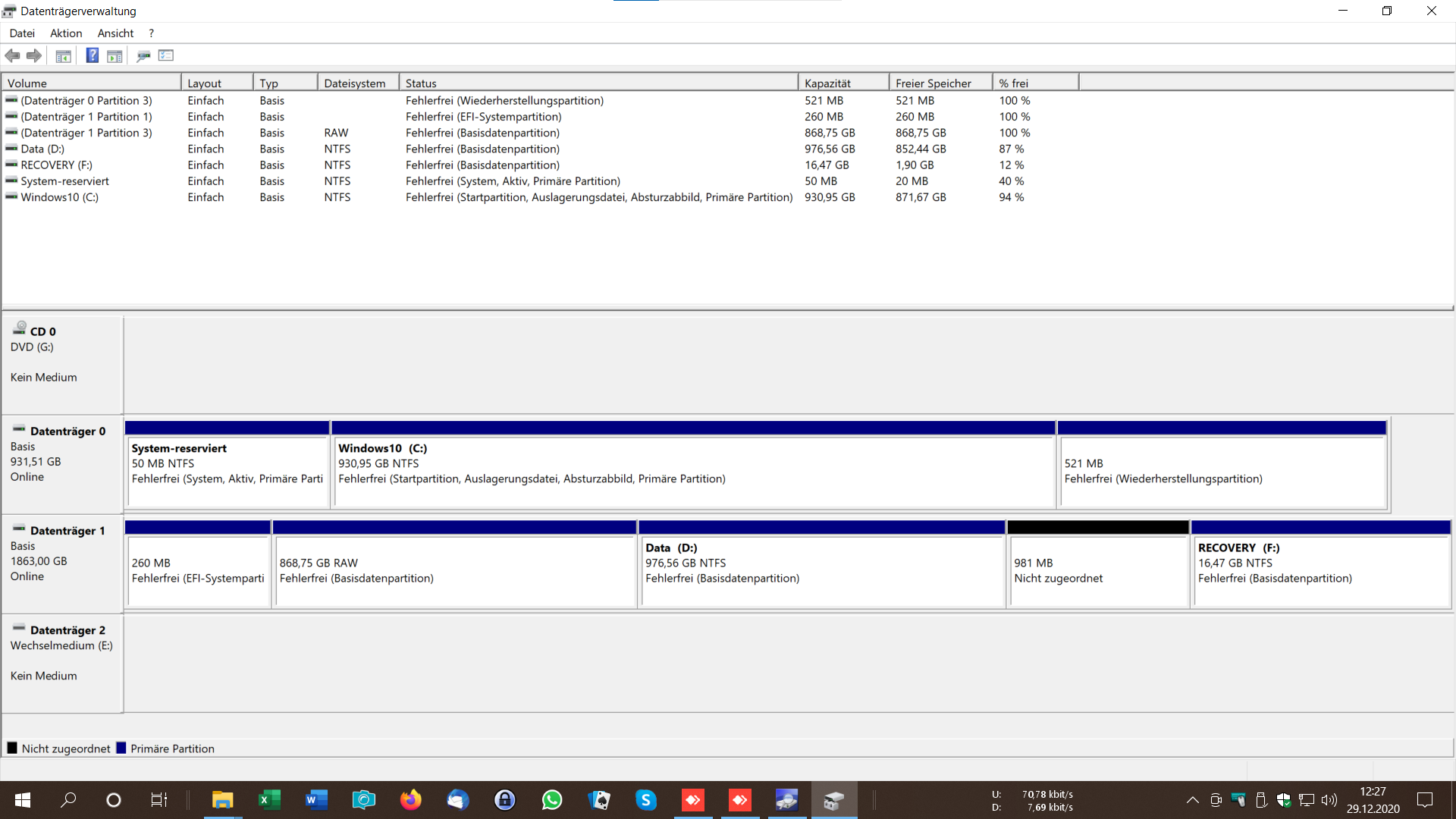Click the show/hide console tree icon
Image resolution: width=1456 pixels, height=819 pixels.
coord(64,55)
